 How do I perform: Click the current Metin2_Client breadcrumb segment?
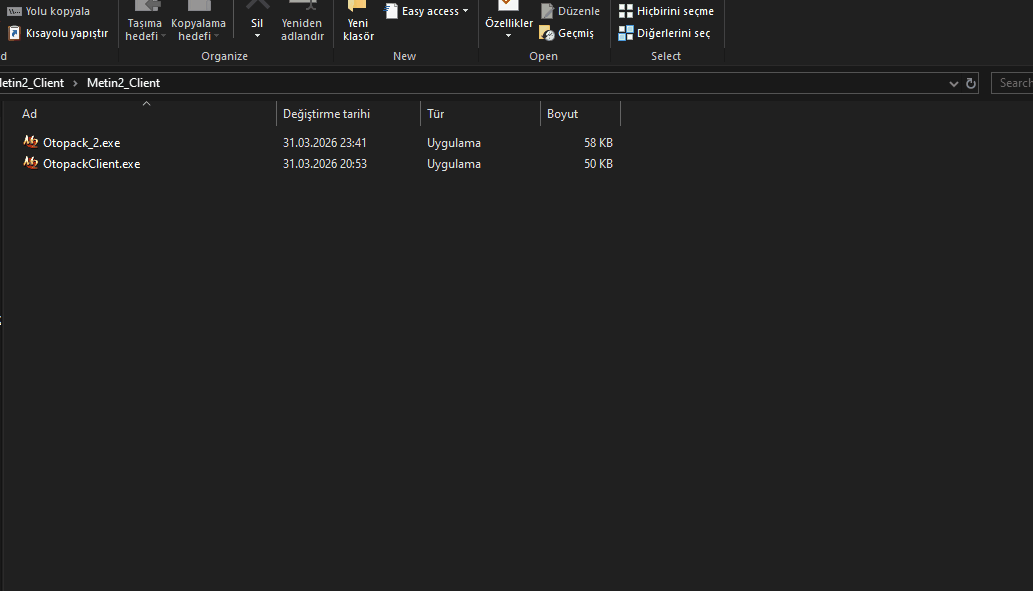(x=123, y=83)
